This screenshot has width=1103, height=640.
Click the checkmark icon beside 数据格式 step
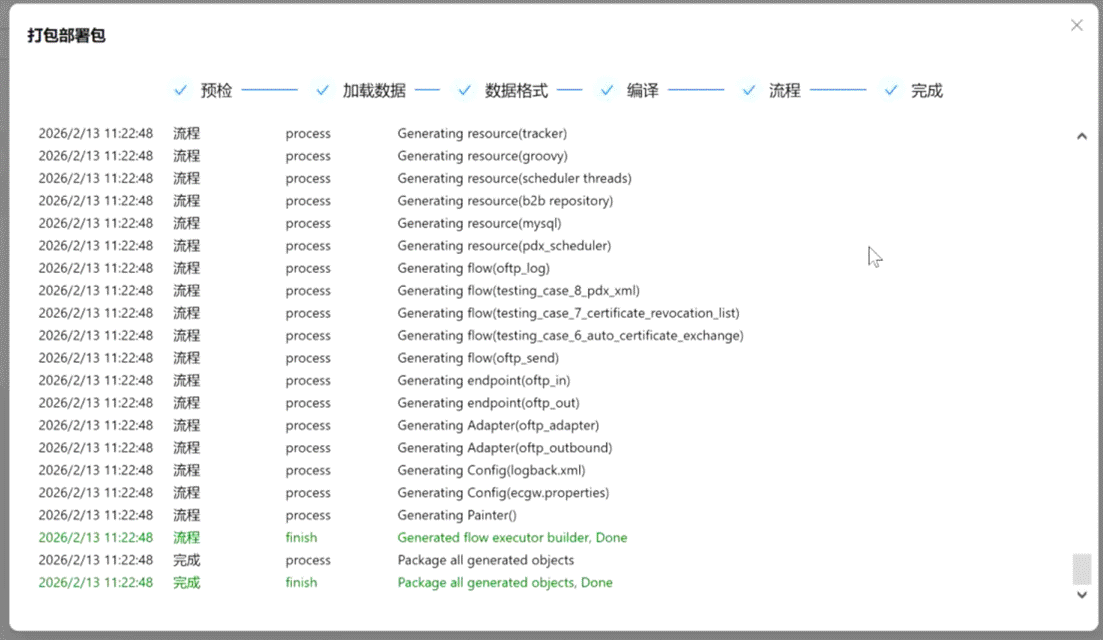[465, 90]
